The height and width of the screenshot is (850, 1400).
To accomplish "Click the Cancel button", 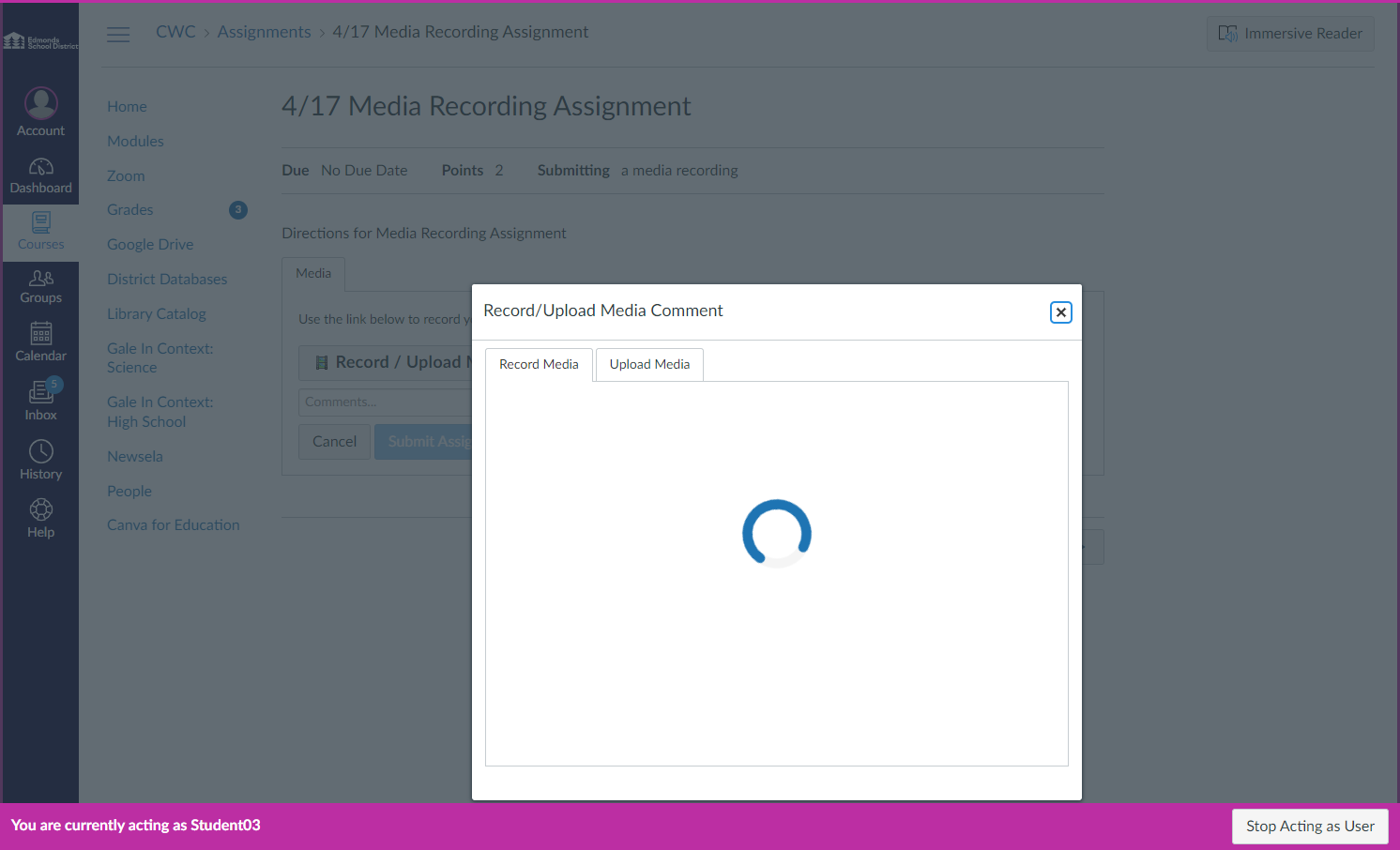I will tap(334, 442).
